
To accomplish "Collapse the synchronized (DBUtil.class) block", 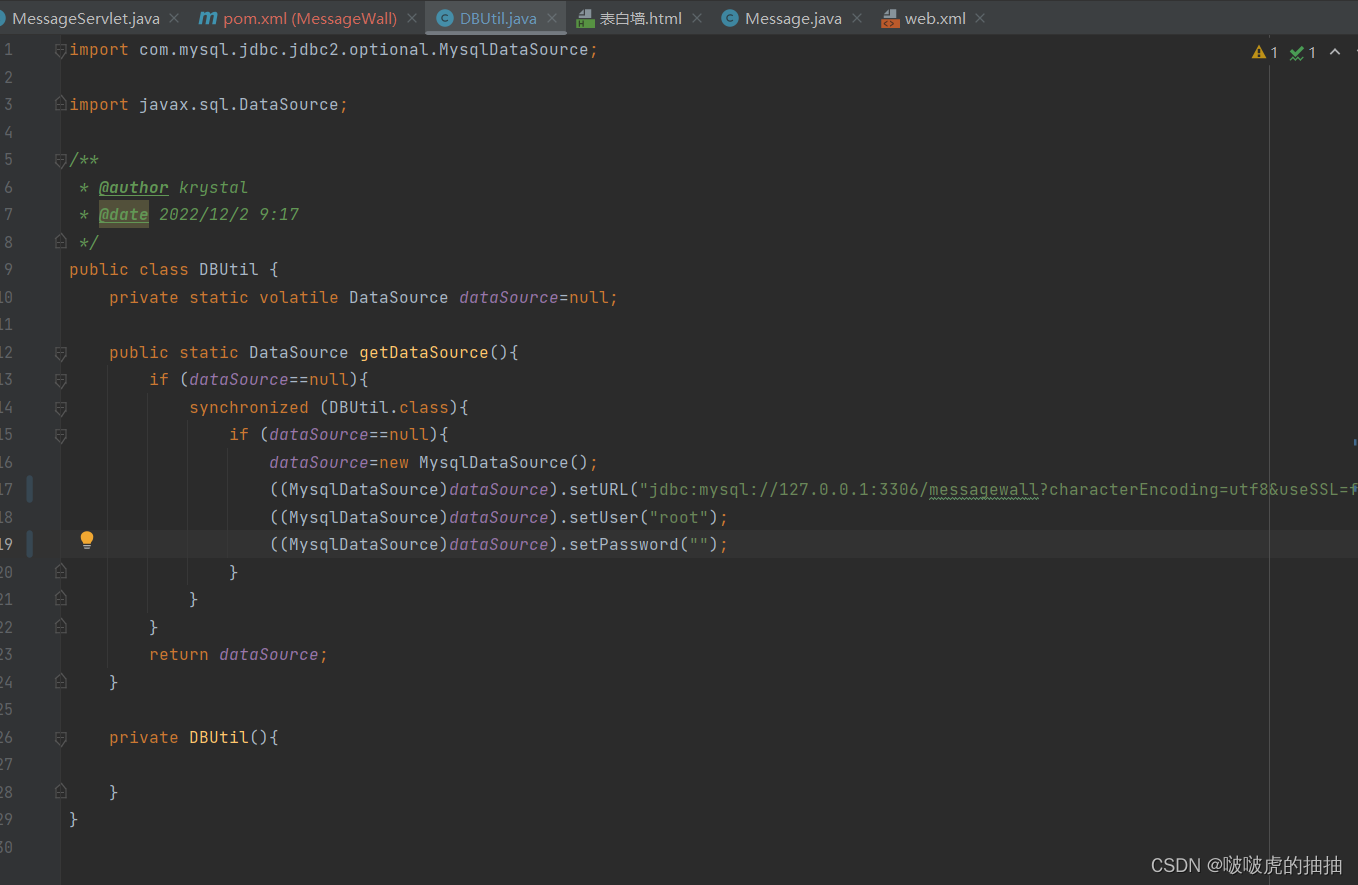I will [61, 407].
